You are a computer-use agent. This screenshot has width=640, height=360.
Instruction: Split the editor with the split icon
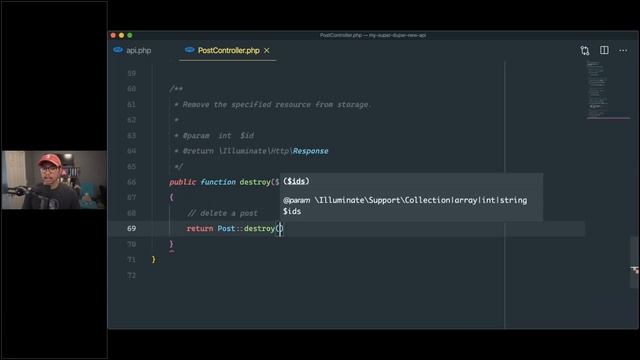pyautogui.click(x=604, y=50)
